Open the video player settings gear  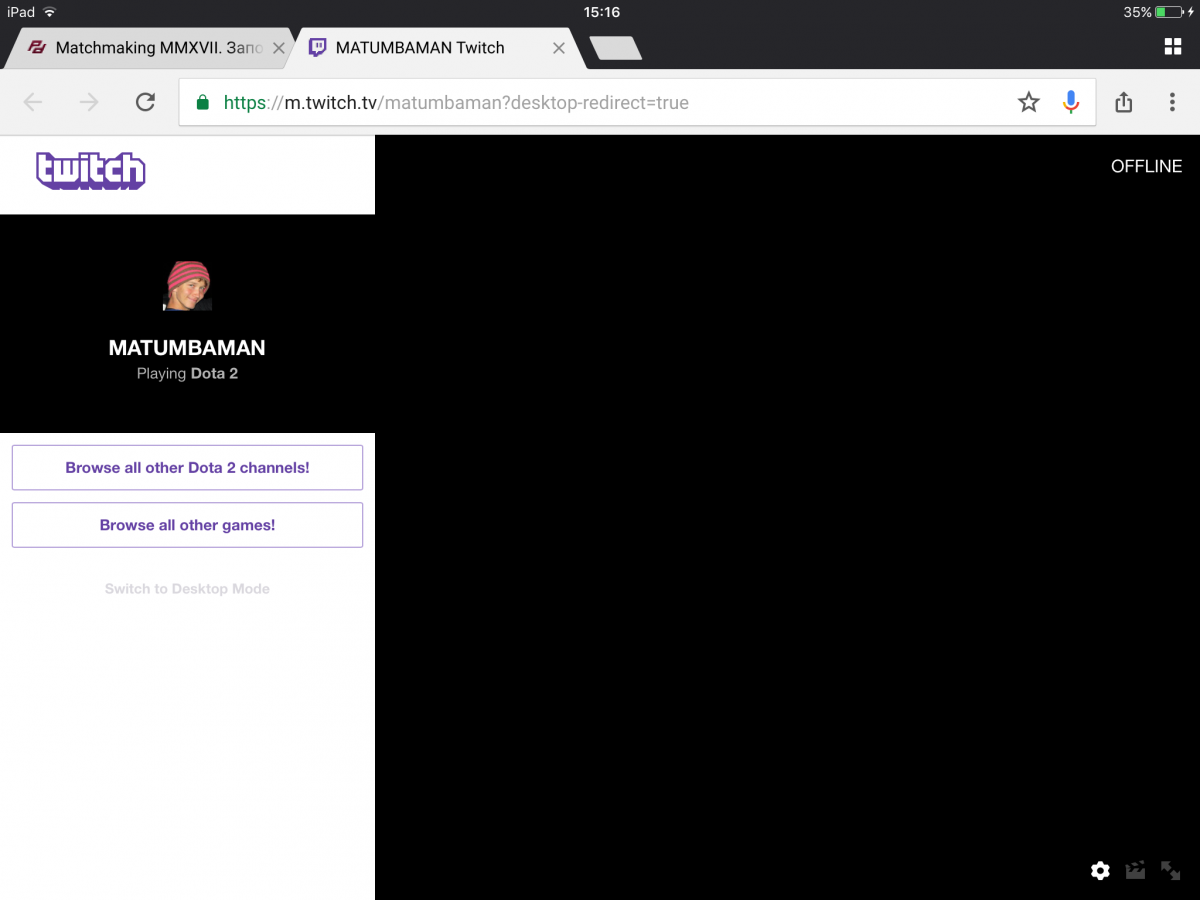click(1100, 870)
